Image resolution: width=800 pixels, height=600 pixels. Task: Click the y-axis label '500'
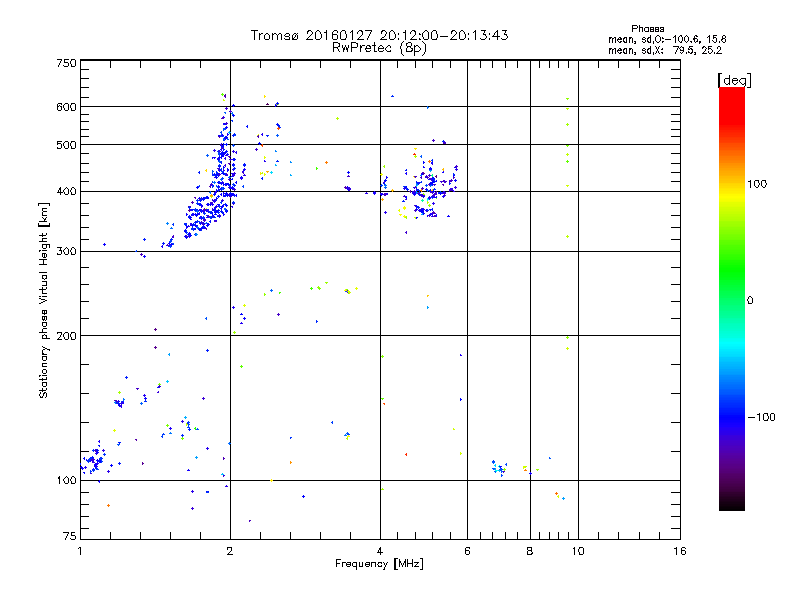click(67, 145)
